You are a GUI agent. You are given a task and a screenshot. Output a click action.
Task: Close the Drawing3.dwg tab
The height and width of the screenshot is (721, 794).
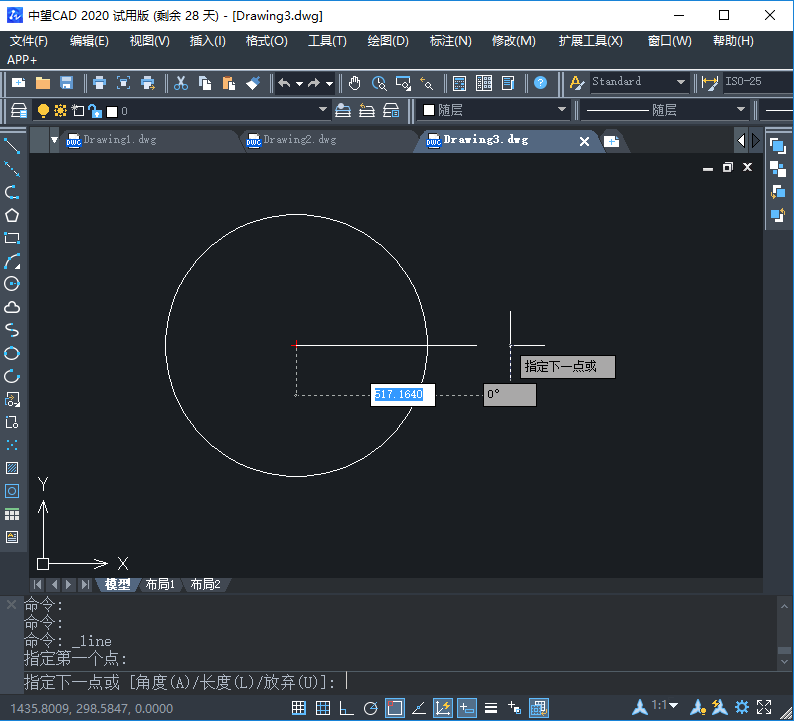point(585,142)
